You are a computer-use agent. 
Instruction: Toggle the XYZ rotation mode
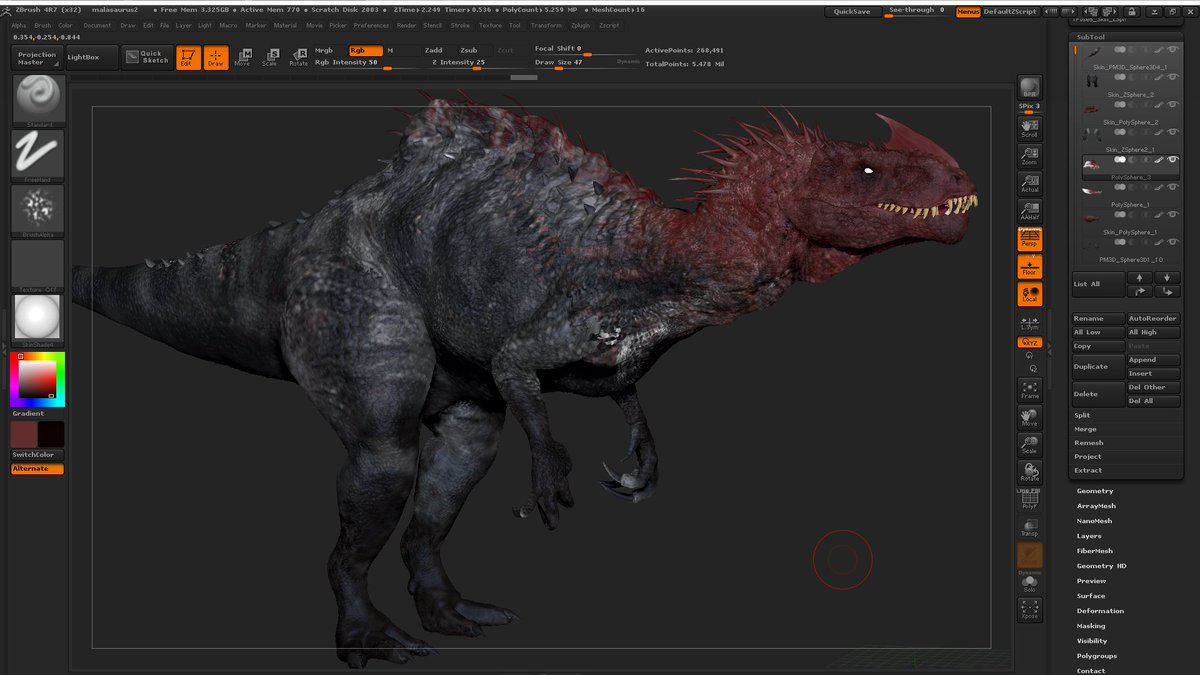pyautogui.click(x=1029, y=342)
